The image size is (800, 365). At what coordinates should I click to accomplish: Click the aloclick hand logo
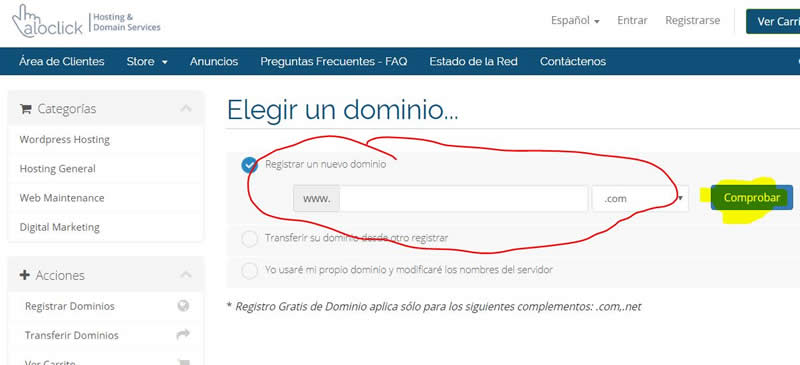(x=47, y=20)
